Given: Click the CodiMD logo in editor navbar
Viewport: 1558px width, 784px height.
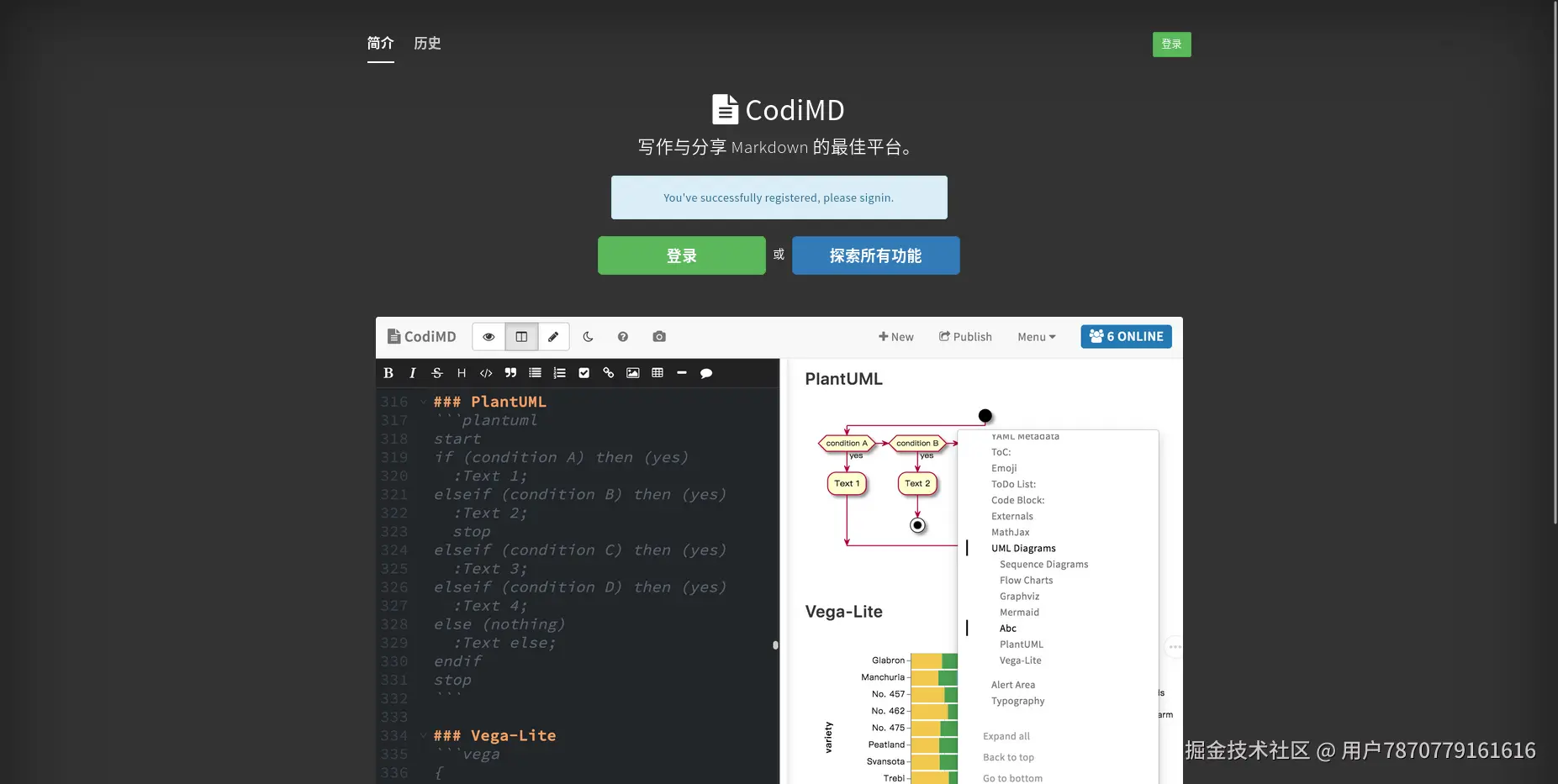Looking at the screenshot, I should pos(422,337).
